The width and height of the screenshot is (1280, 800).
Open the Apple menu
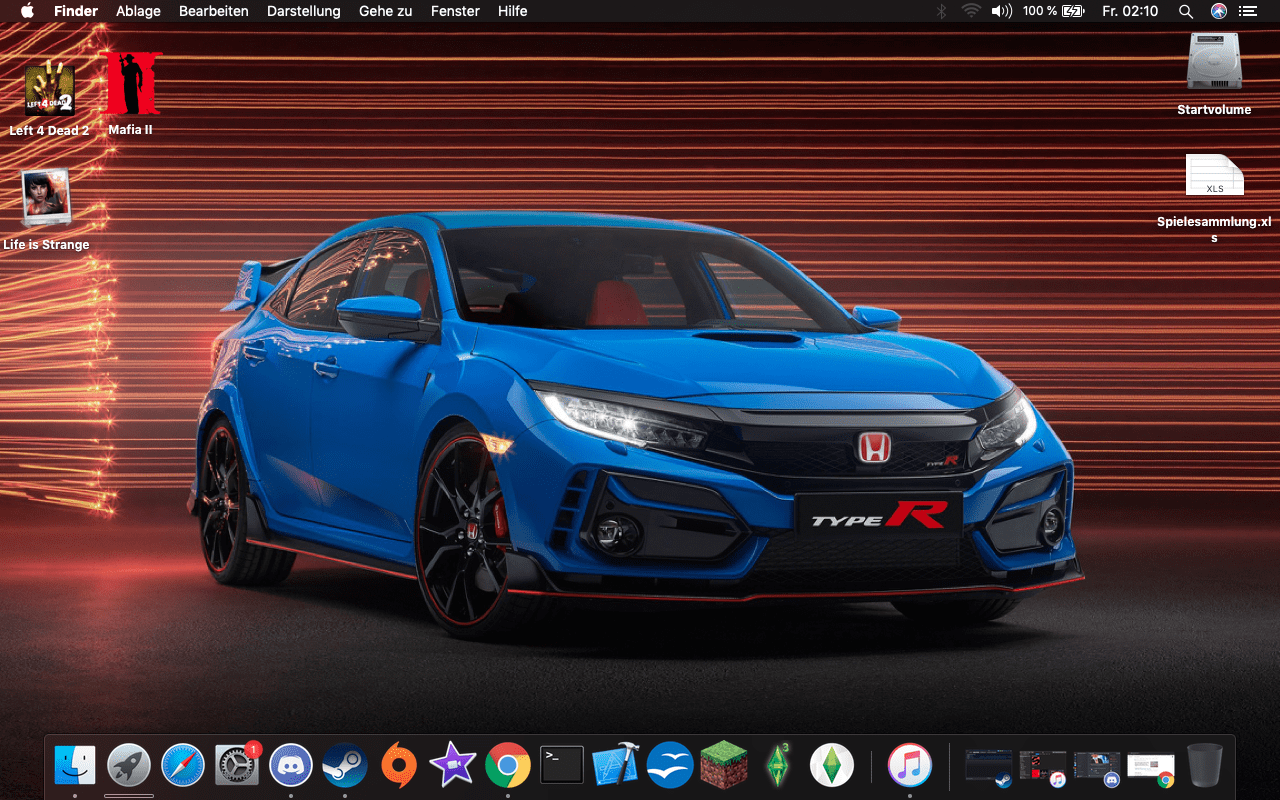point(27,11)
